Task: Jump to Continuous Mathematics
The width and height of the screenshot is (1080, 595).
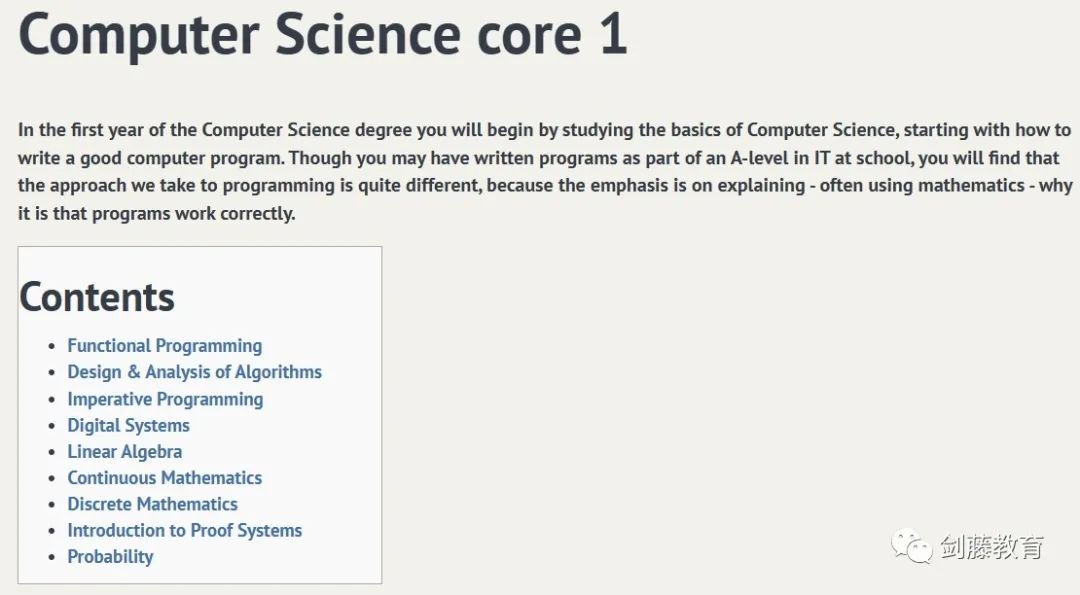Action: pyautogui.click(x=165, y=478)
